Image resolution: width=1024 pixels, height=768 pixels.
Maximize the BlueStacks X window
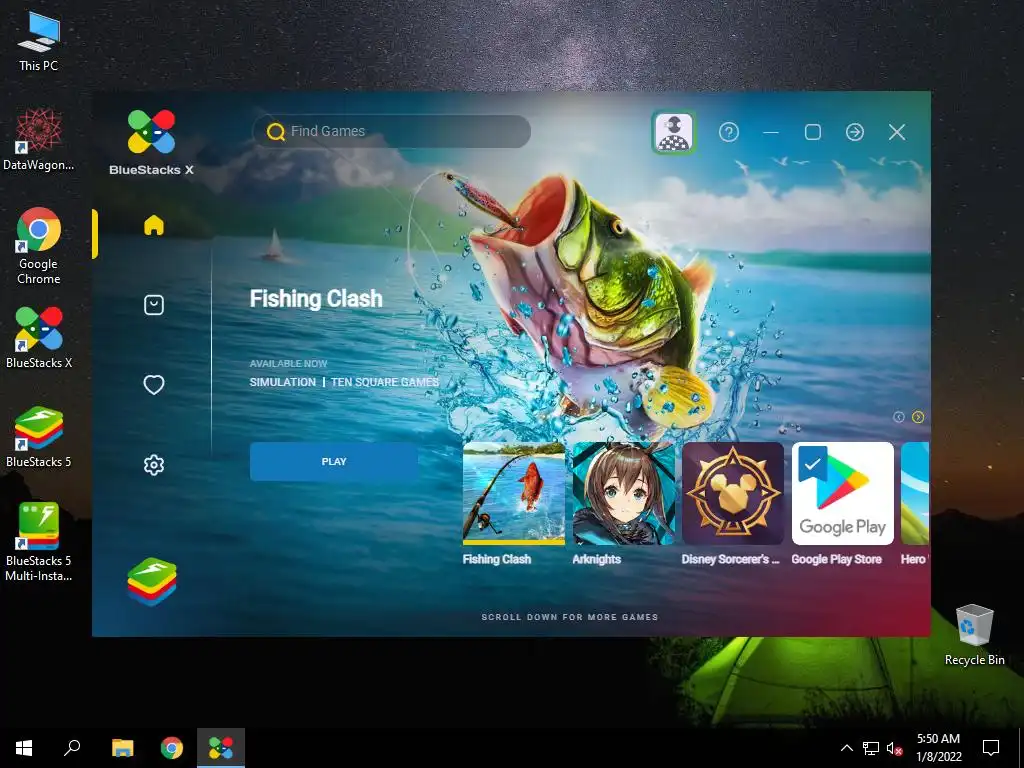813,133
